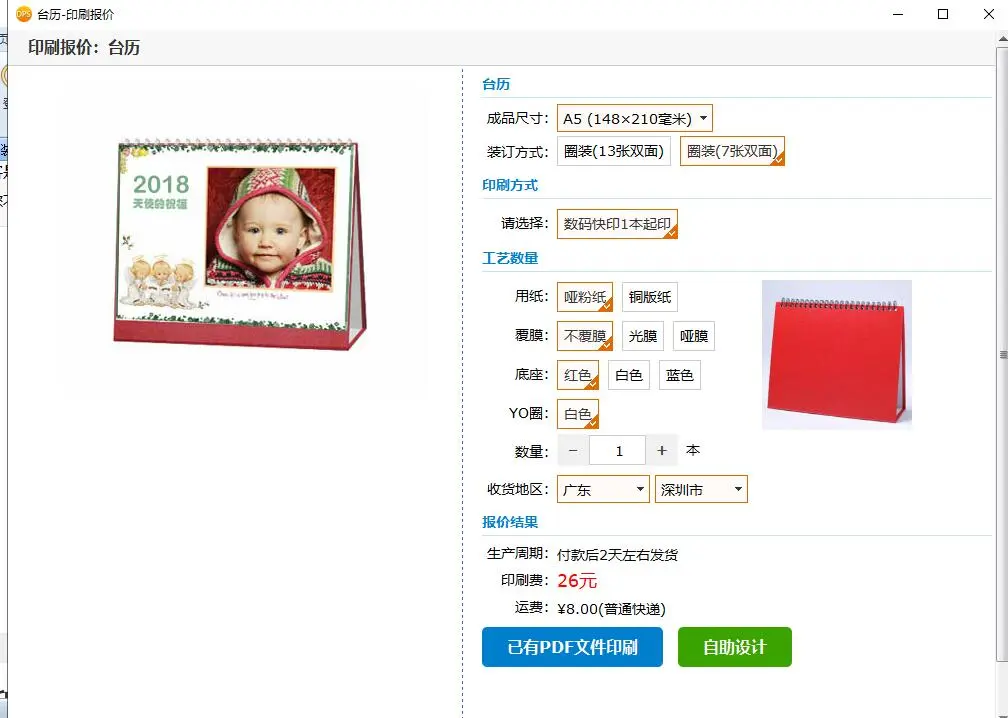Open the 成品尺寸 A5 size dropdown
1008x718 pixels.
[x=634, y=118]
